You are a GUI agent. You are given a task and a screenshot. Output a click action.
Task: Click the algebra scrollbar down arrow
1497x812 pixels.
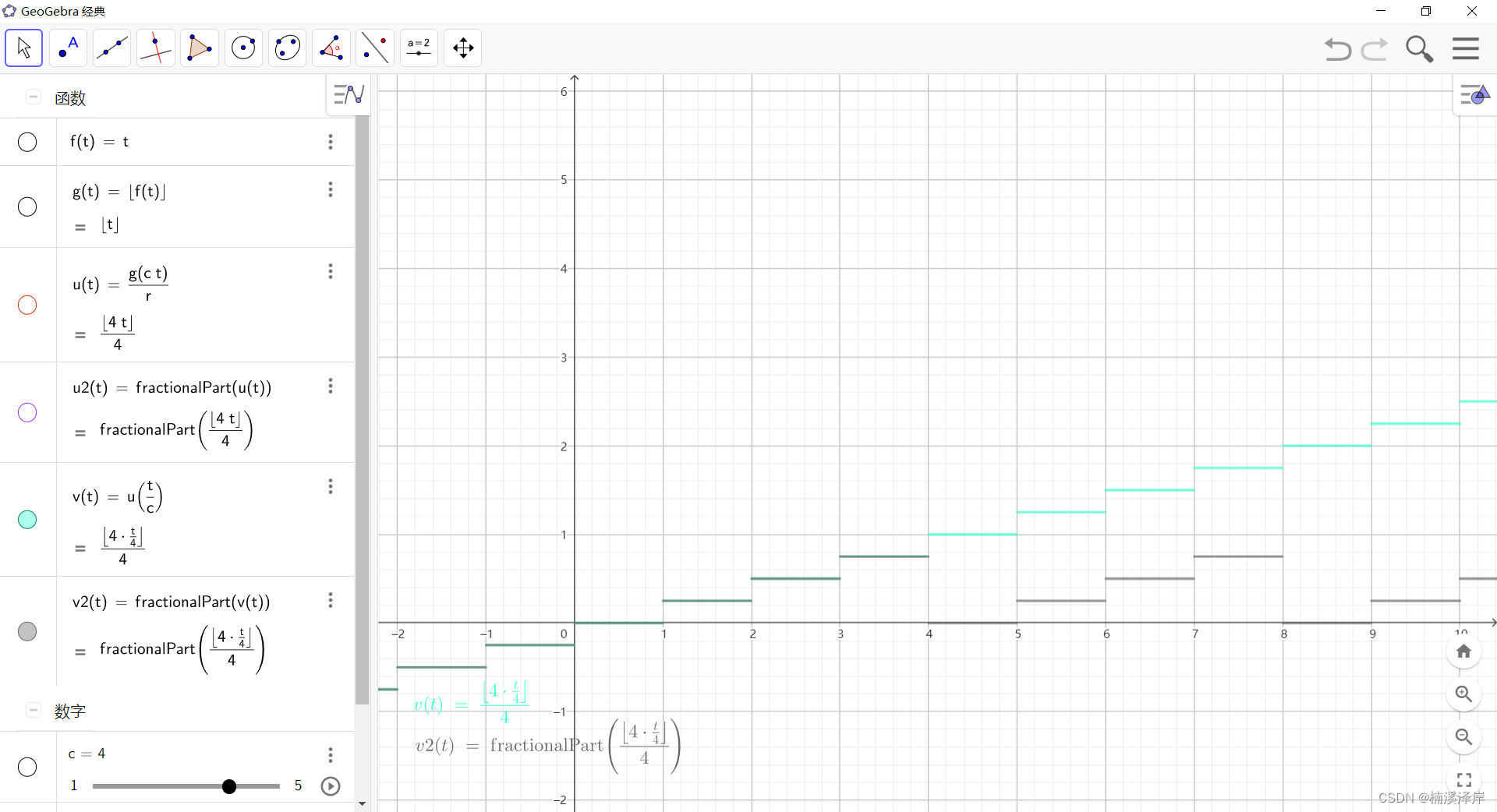[x=362, y=803]
